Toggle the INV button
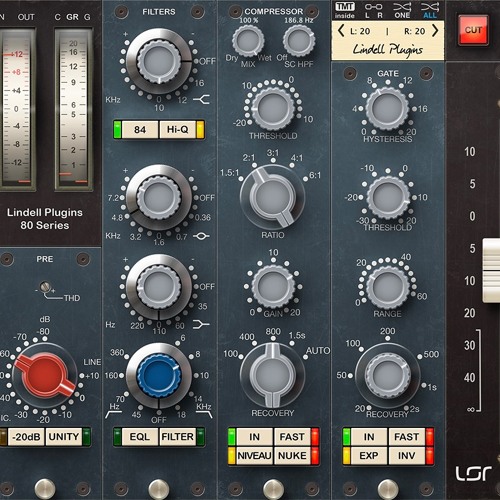This screenshot has height=500, width=500. pos(406,456)
